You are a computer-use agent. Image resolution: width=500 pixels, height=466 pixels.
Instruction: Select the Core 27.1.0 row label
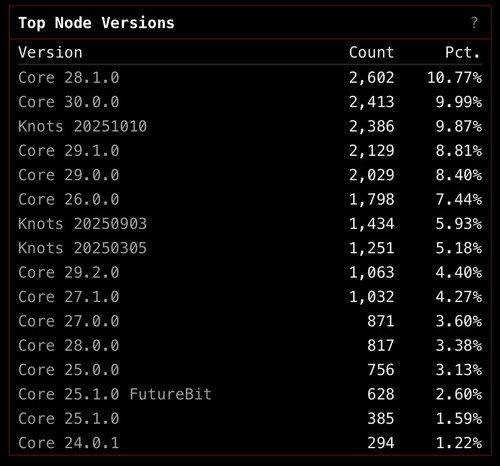point(69,297)
